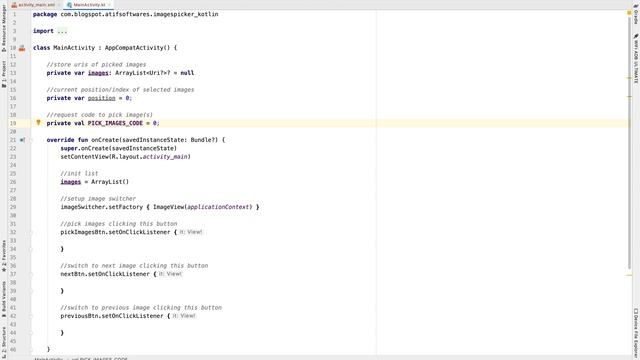Click the warning stripe mark near line 13
This screenshot has width=640, height=360.
629,78
